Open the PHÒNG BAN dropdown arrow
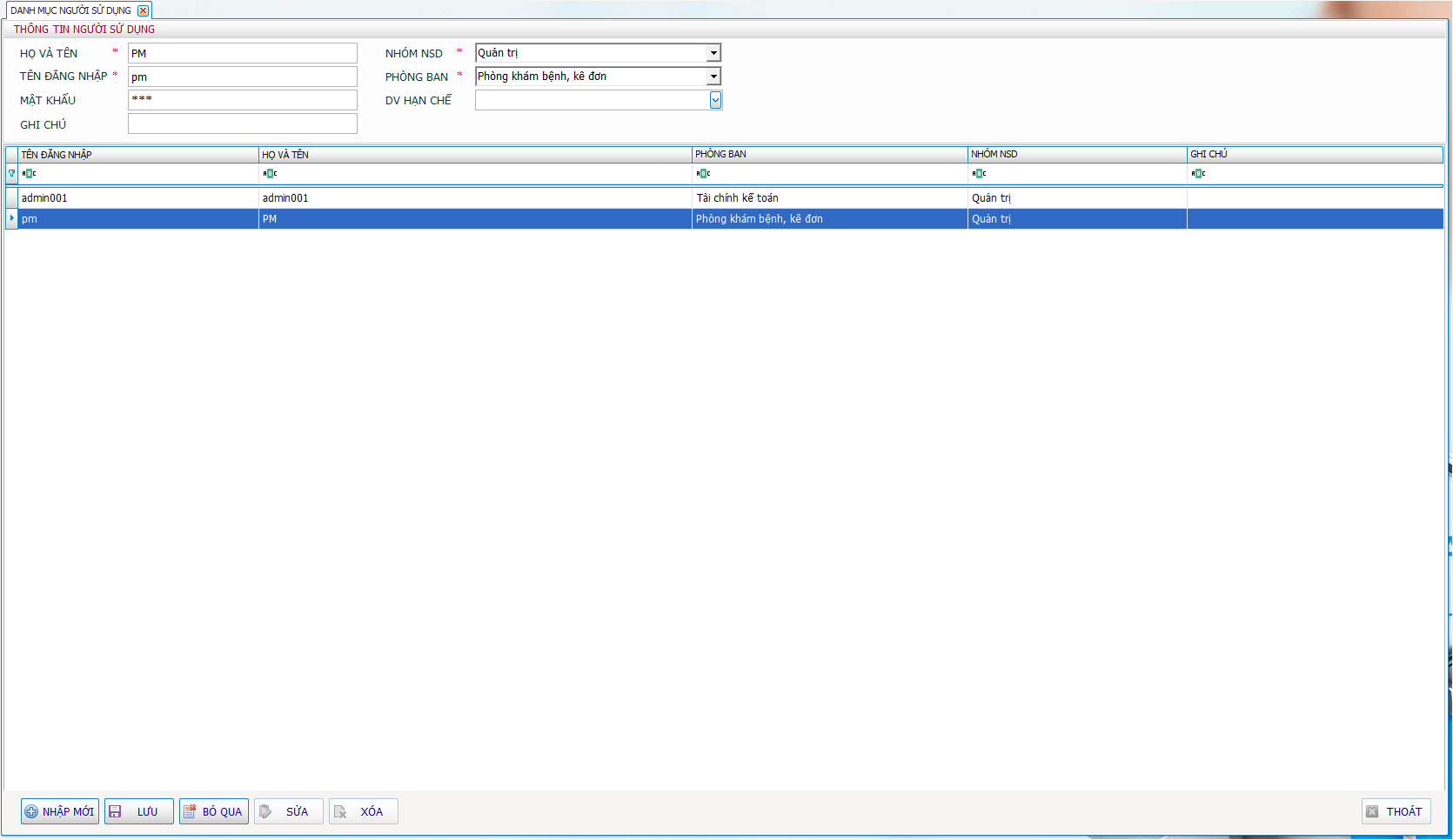 pyautogui.click(x=713, y=77)
